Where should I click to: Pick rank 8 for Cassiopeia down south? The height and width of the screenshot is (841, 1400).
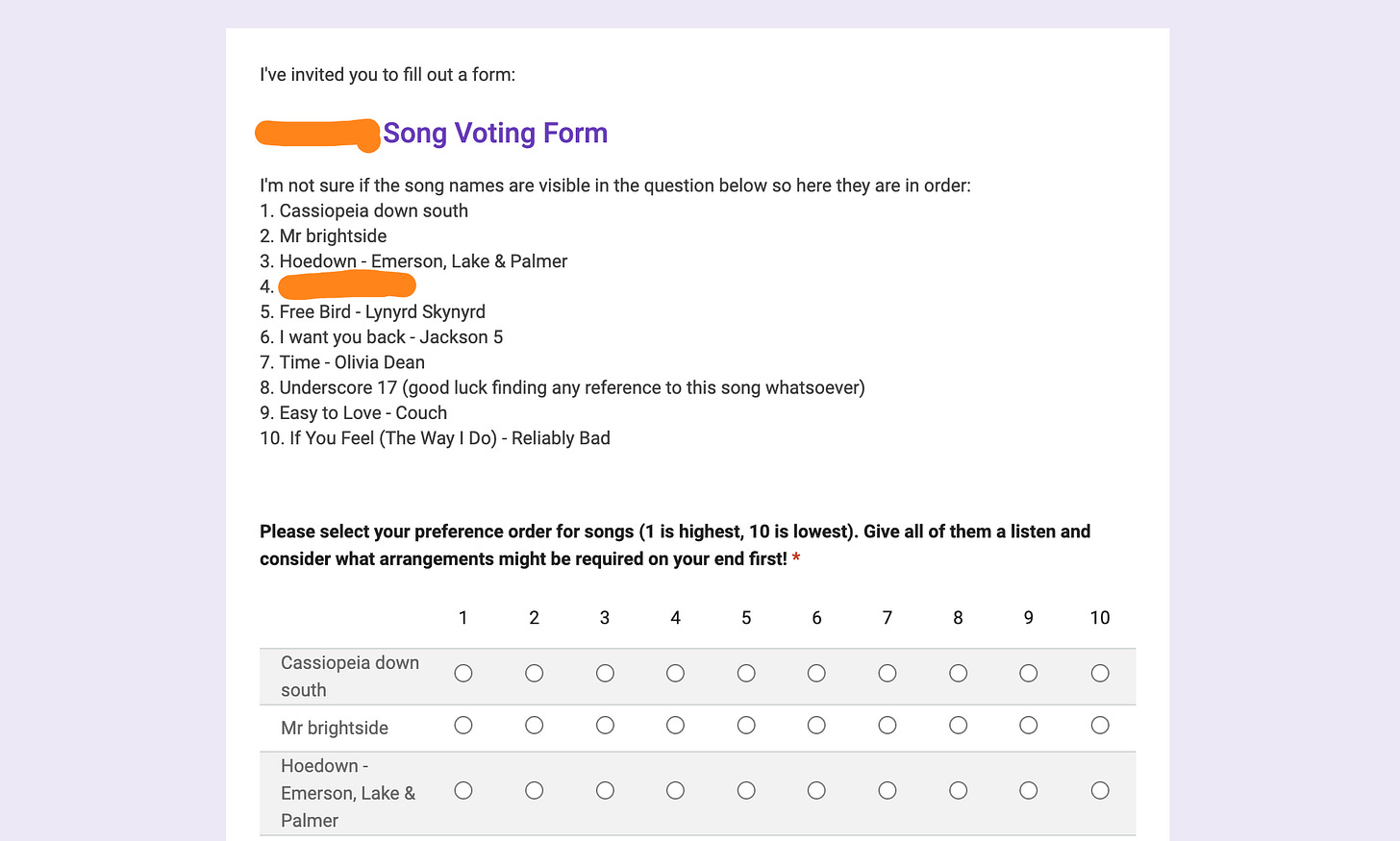958,674
